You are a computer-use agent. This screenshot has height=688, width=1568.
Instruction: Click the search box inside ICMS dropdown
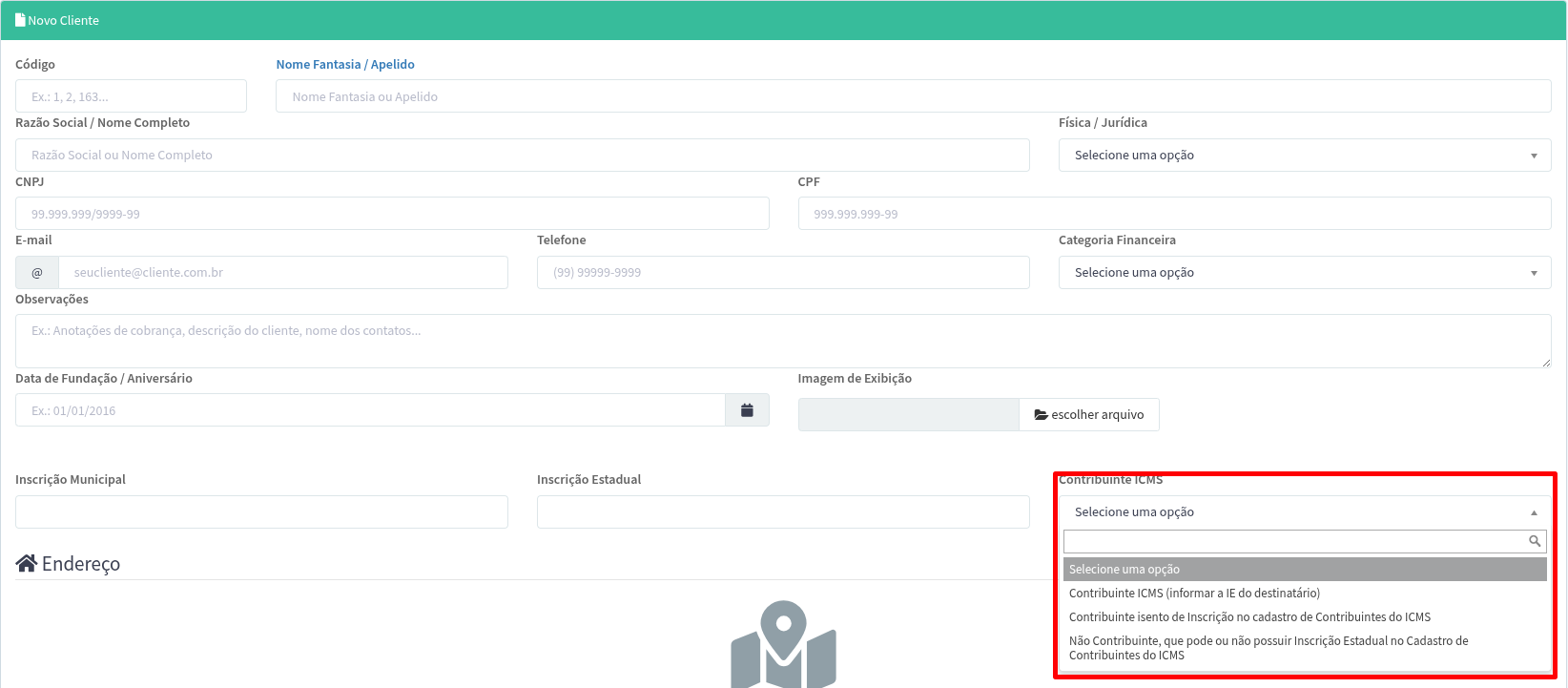pyautogui.click(x=1293, y=541)
